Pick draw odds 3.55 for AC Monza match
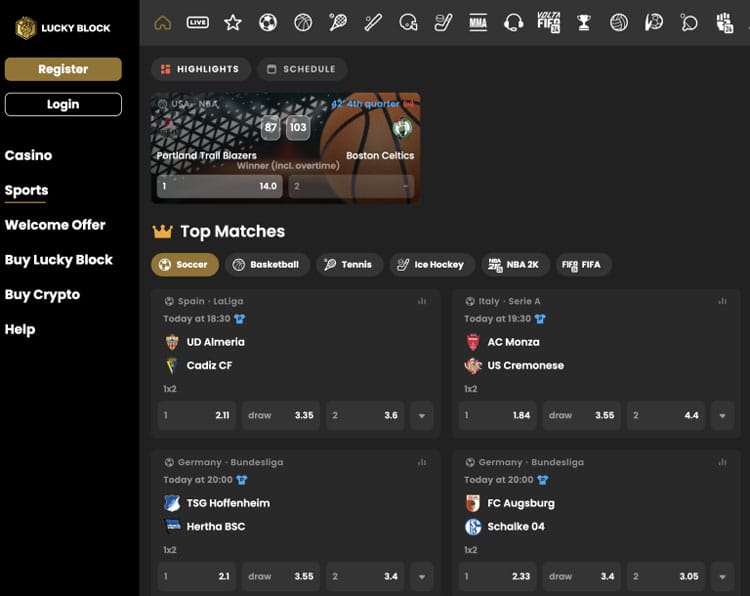Image resolution: width=750 pixels, height=596 pixels. coord(582,415)
